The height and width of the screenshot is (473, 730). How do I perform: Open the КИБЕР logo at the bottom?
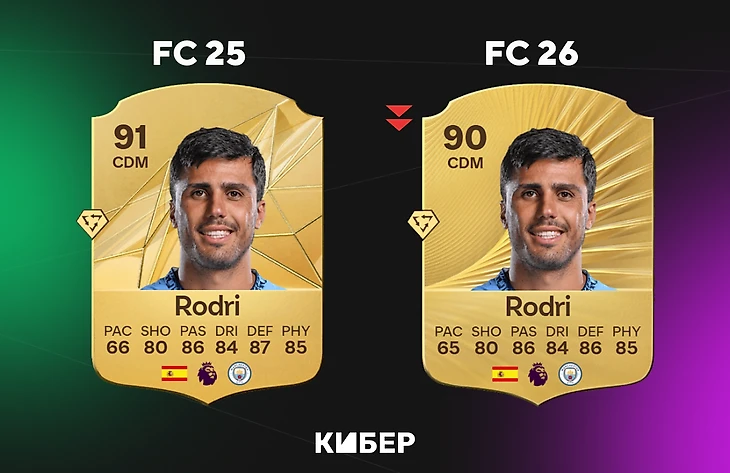coord(365,442)
